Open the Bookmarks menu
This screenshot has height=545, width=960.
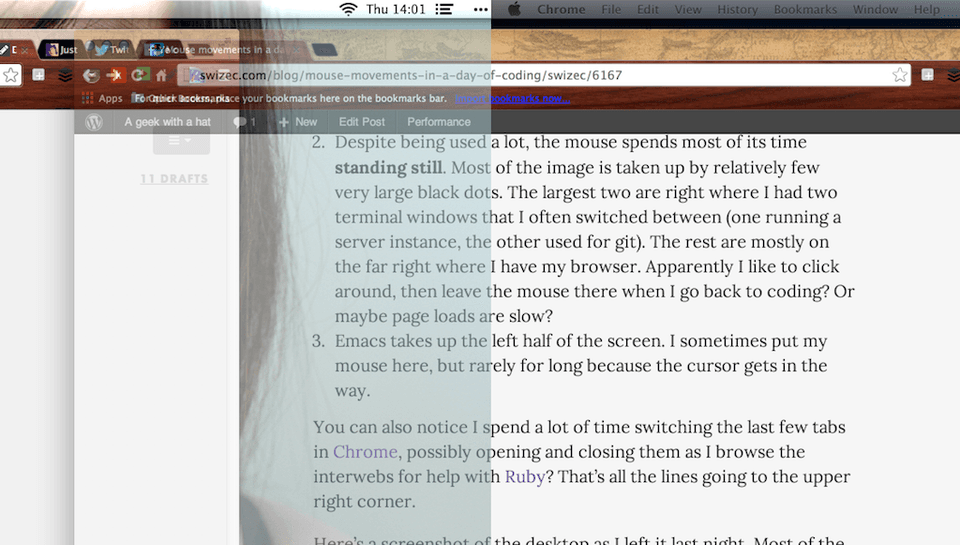point(805,9)
